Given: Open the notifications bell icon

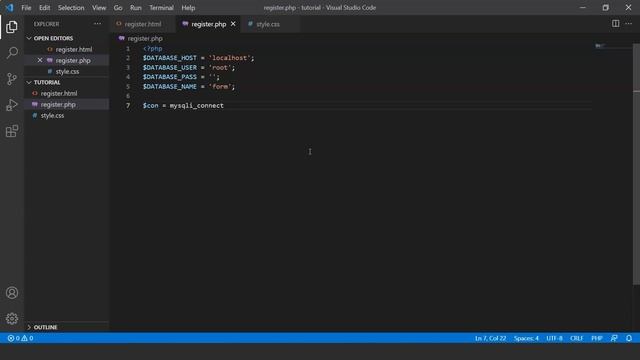Looking at the screenshot, I should (x=629, y=338).
